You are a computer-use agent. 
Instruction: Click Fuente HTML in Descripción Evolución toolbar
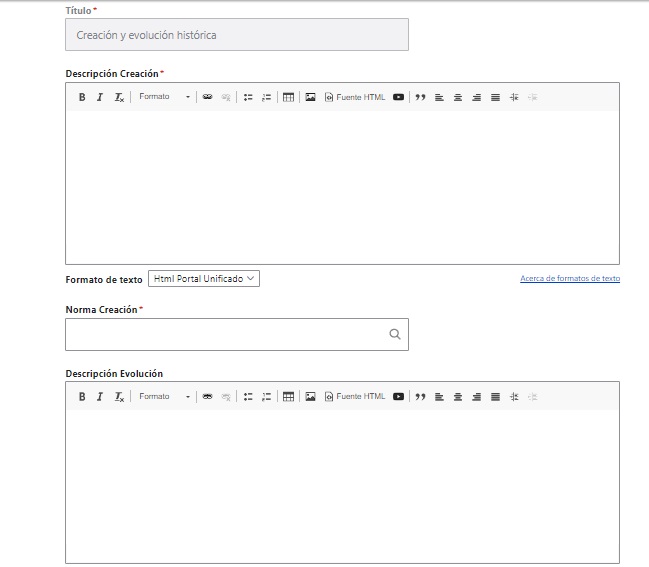coord(355,397)
